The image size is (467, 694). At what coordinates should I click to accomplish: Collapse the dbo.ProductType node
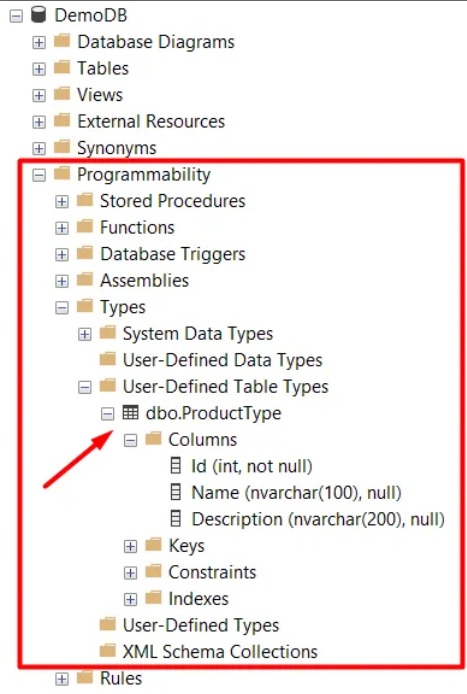point(108,414)
